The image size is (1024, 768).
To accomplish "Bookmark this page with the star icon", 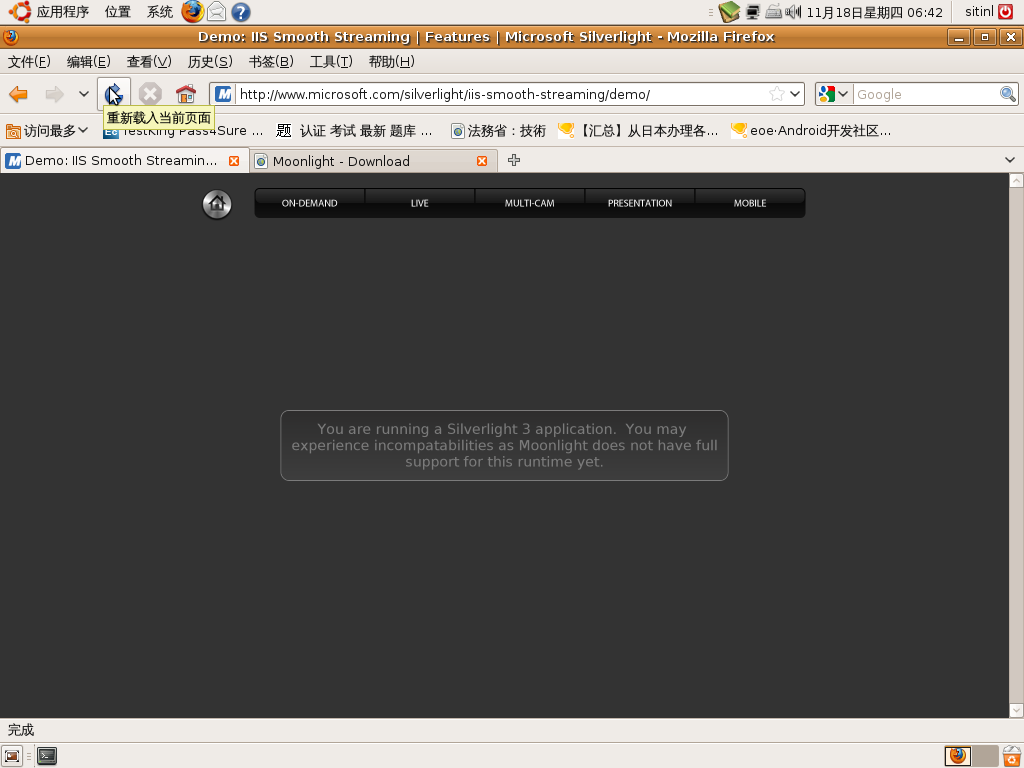I will coord(776,94).
